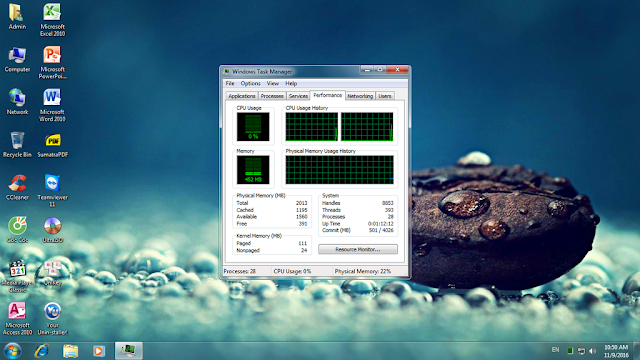Click the Kernel Memory Nonpaged row
The height and width of the screenshot is (360, 640).
pyautogui.click(x=272, y=250)
